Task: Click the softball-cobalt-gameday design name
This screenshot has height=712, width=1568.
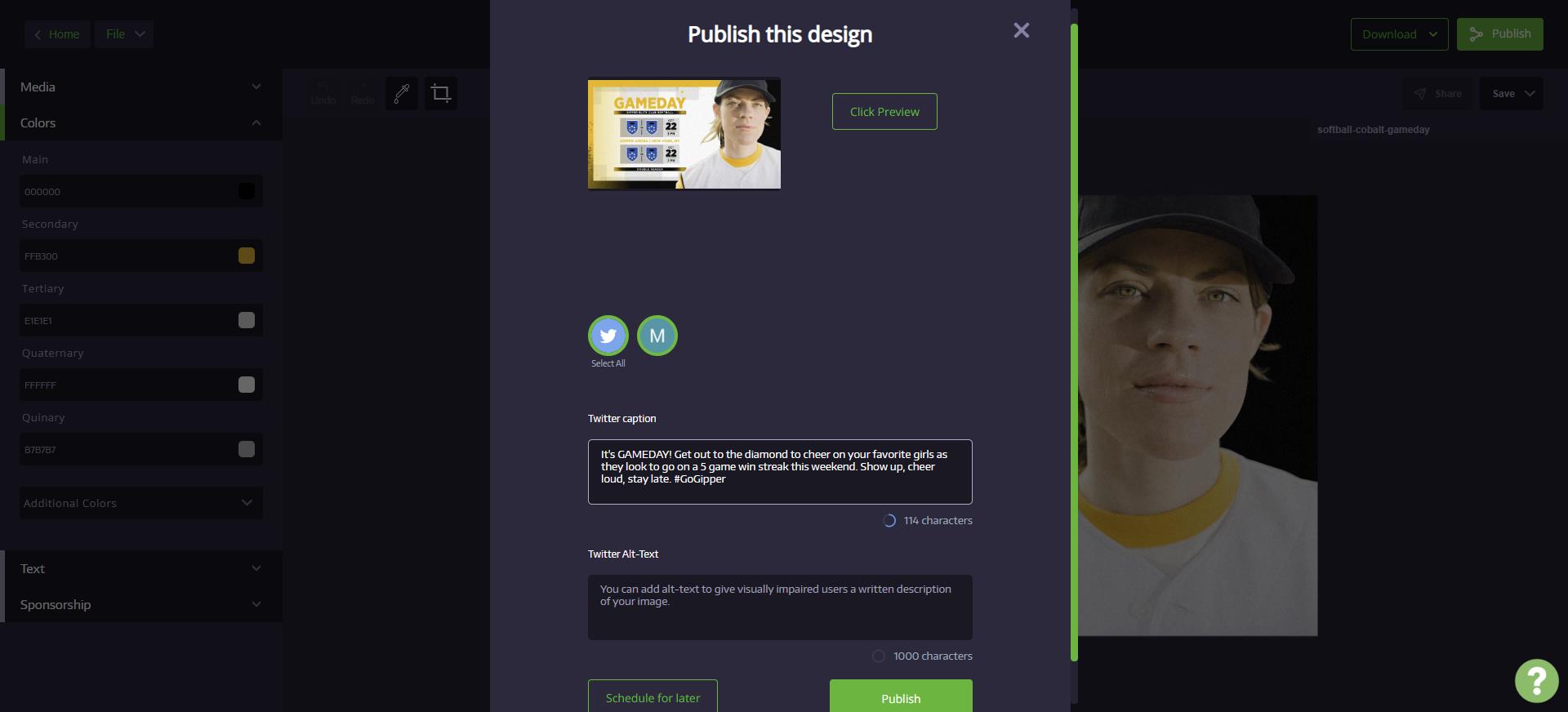Action: [1373, 130]
